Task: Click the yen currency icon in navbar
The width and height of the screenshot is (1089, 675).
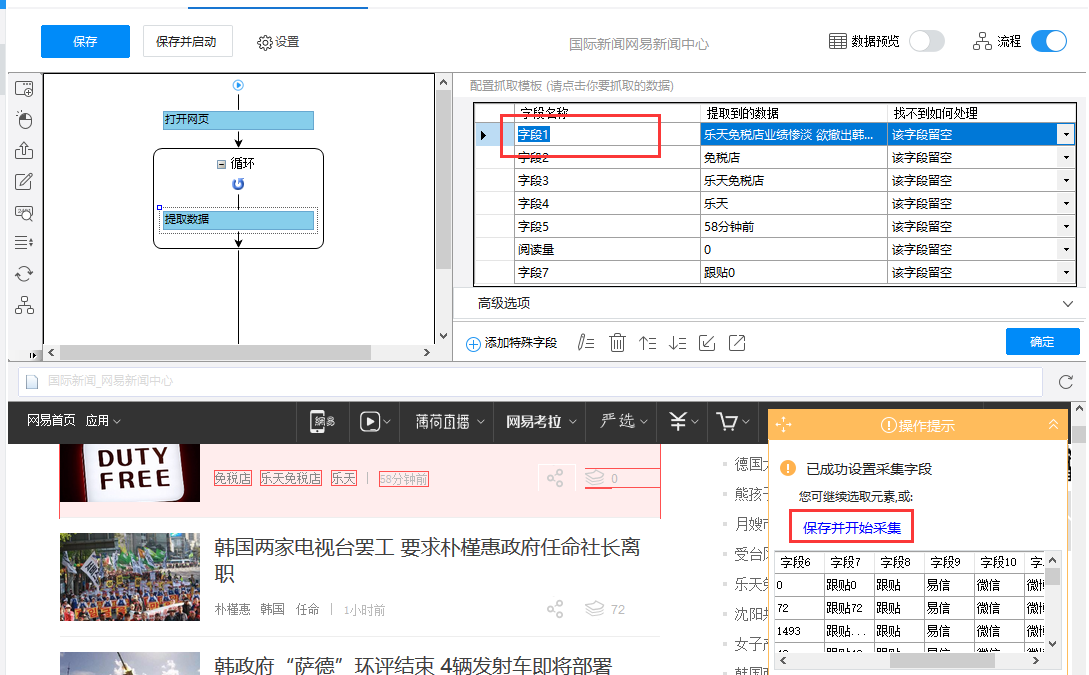Action: click(678, 421)
